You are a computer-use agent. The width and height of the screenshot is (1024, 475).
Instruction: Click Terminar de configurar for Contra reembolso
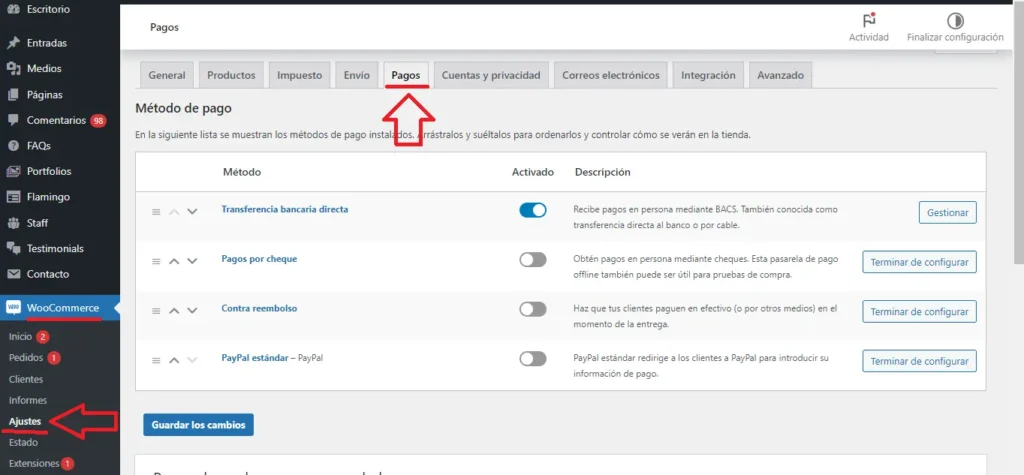coord(920,312)
